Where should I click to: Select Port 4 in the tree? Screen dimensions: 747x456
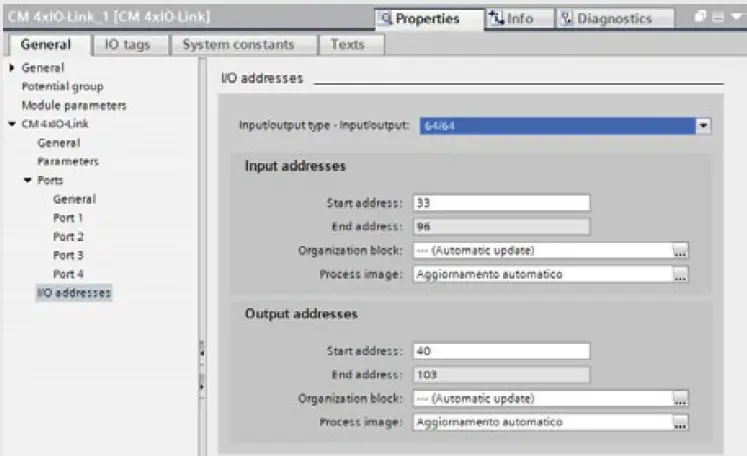pyautogui.click(x=68, y=274)
